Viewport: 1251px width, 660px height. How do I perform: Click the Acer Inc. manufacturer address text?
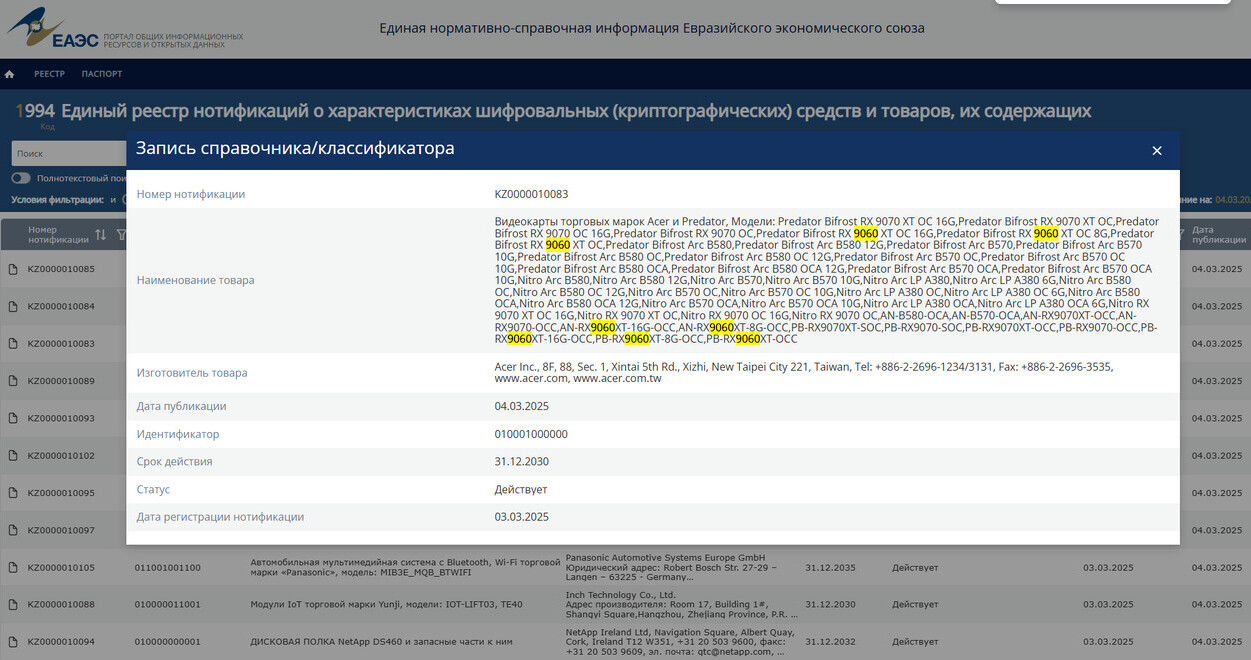coord(803,373)
